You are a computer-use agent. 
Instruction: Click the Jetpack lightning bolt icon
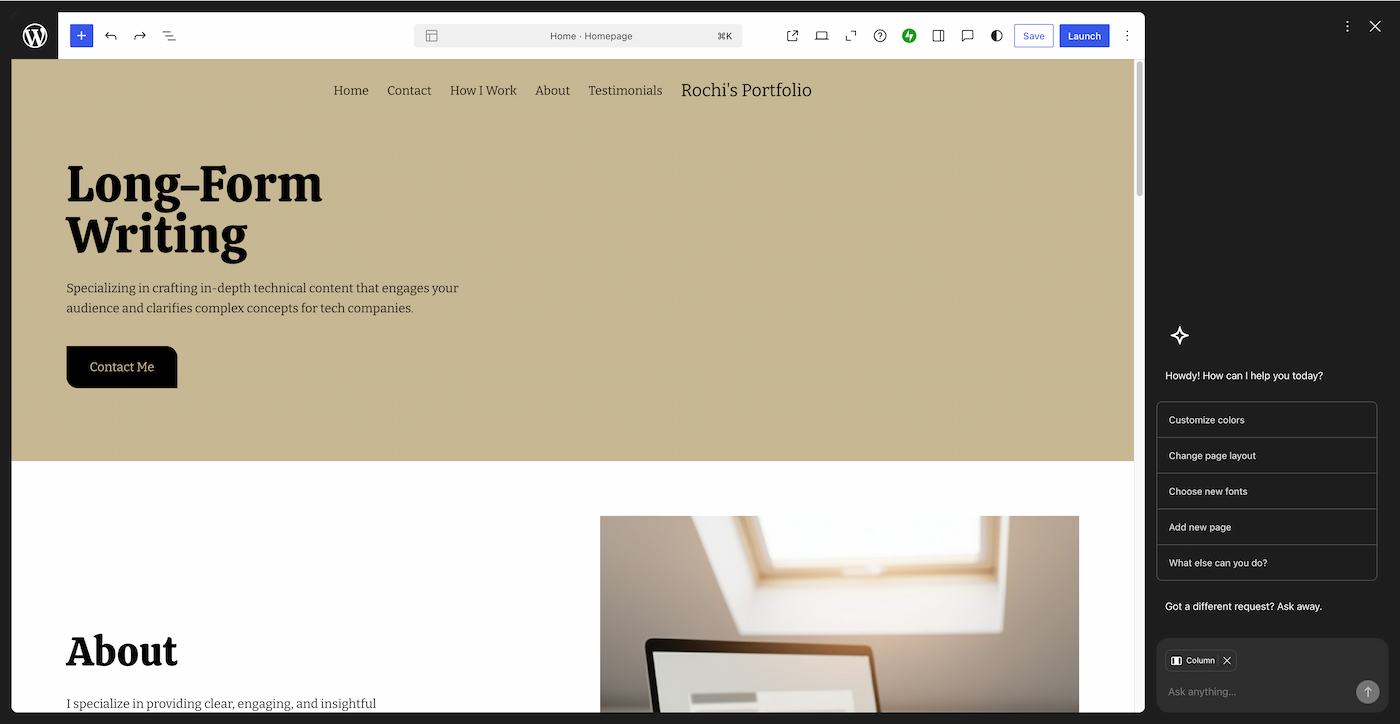tap(909, 36)
